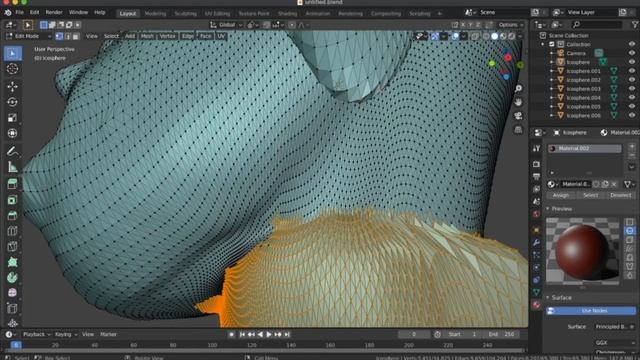Click the current frame number field

click(x=414, y=335)
